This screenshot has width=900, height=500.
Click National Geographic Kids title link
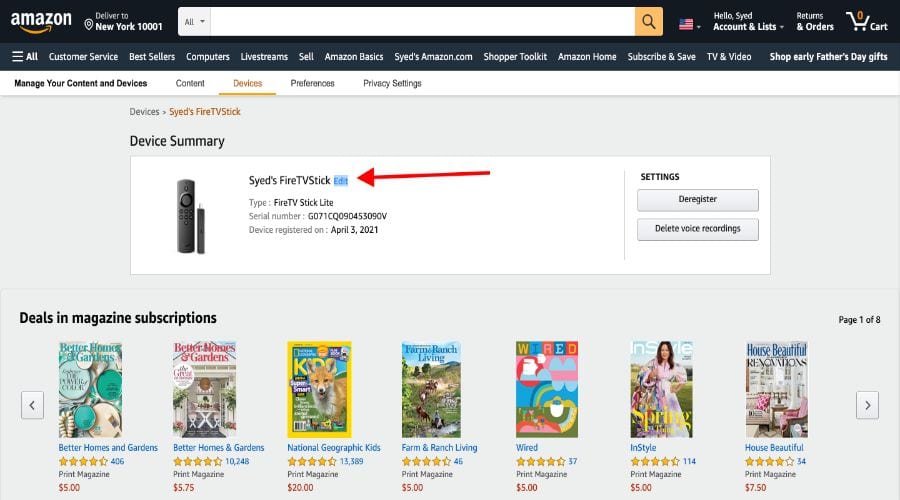(334, 448)
